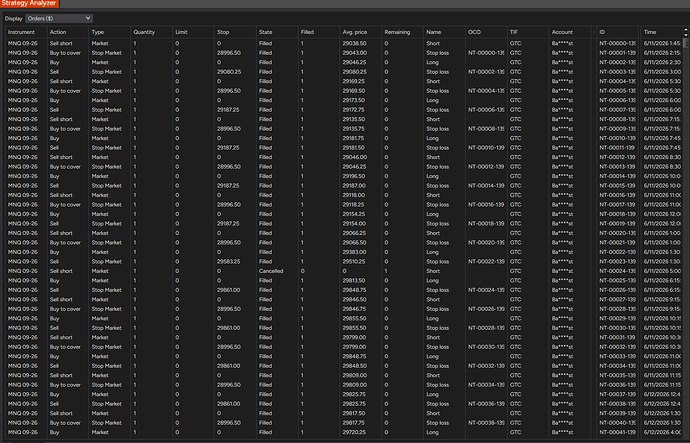Screen dimensions: 690x443
Task: Sort by the Limit column header
Action: click(x=193, y=32)
